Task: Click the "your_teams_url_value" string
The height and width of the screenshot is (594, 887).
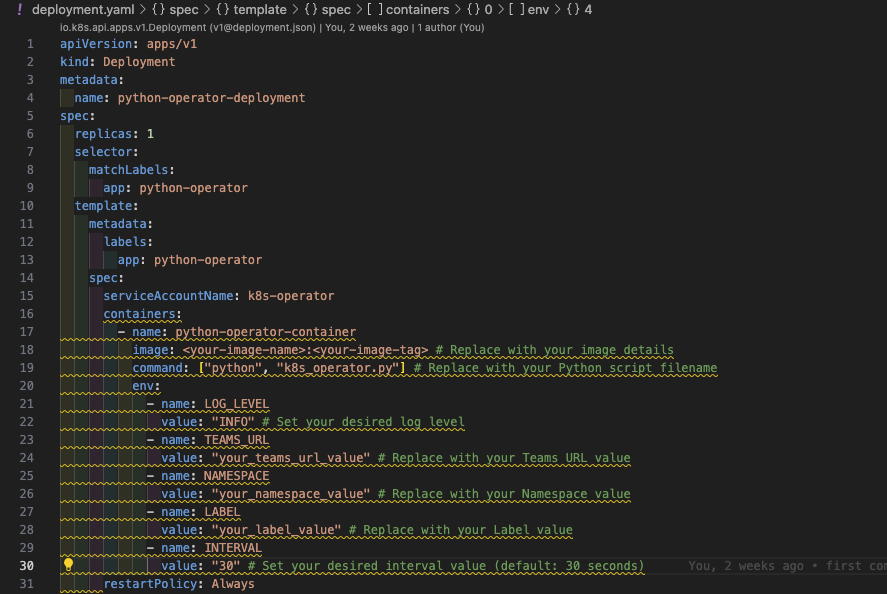Action: click(291, 458)
